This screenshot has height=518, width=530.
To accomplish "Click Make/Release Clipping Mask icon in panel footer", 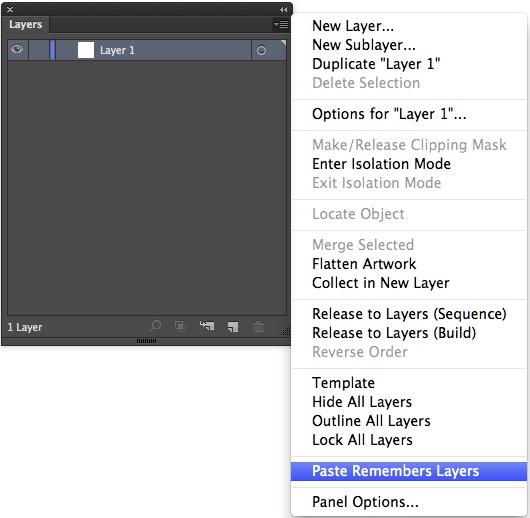I will [180, 327].
